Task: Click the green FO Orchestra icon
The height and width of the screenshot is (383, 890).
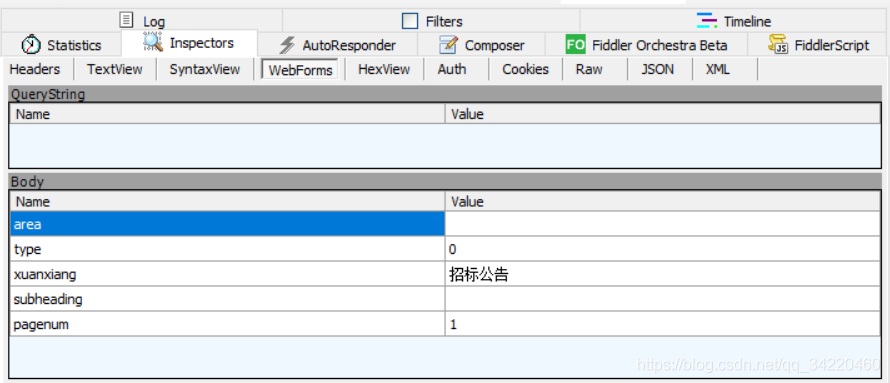Action: tap(576, 44)
